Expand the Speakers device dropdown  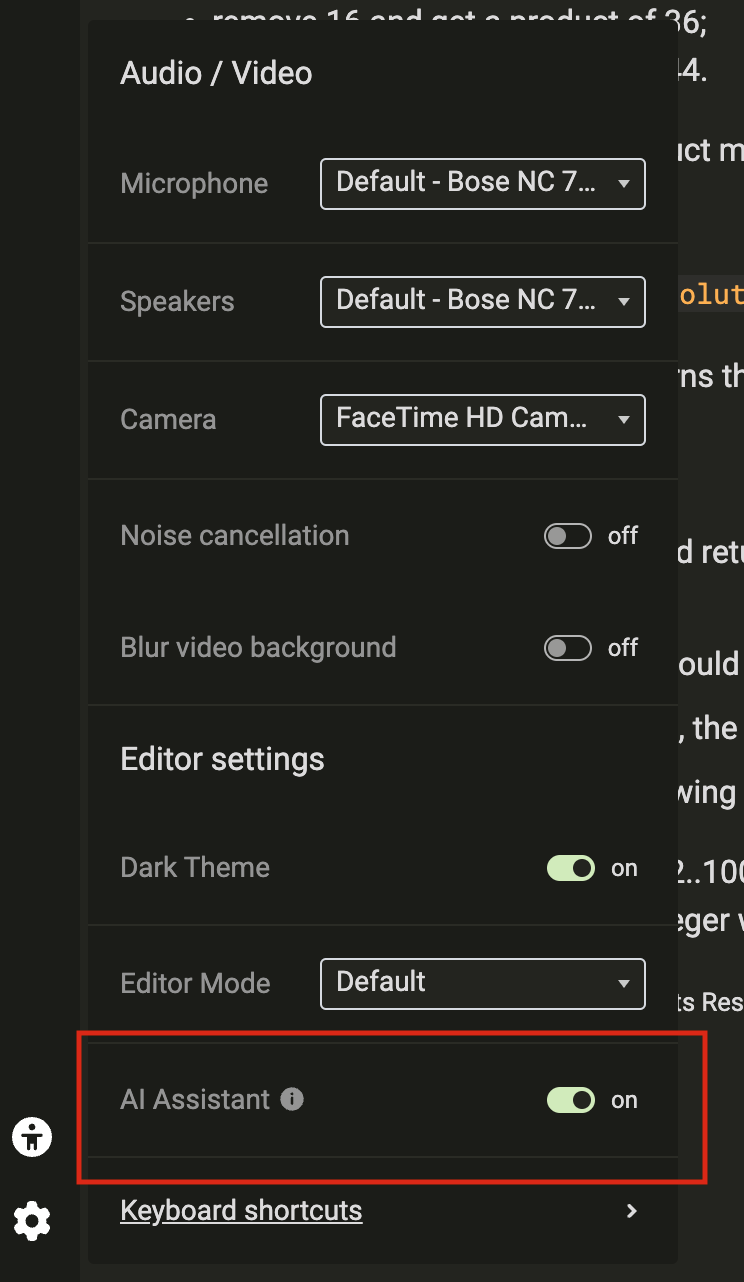(x=482, y=302)
